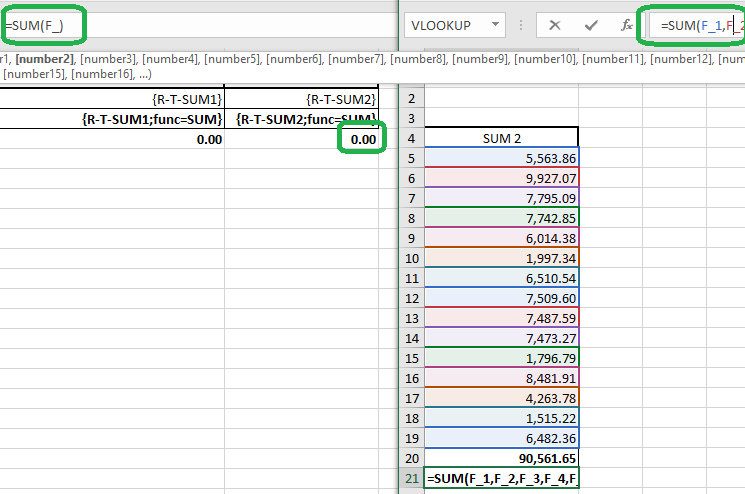Select row header 21

(411, 478)
